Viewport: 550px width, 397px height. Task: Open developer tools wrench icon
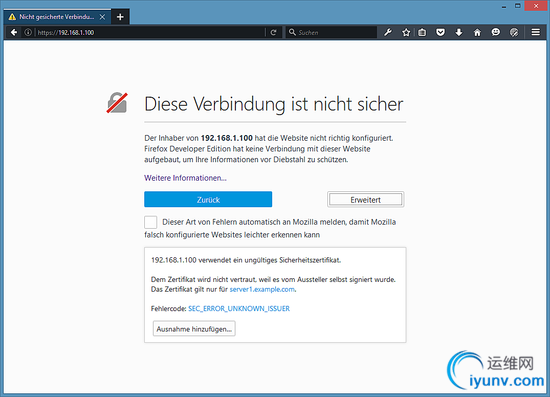[x=388, y=32]
